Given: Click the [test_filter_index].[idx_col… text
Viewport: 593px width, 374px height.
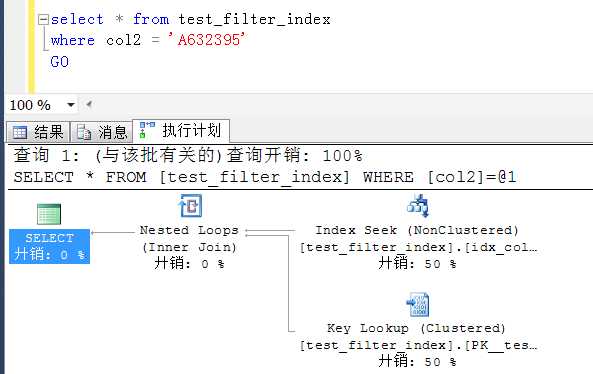Looking at the screenshot, I should click(x=418, y=247).
